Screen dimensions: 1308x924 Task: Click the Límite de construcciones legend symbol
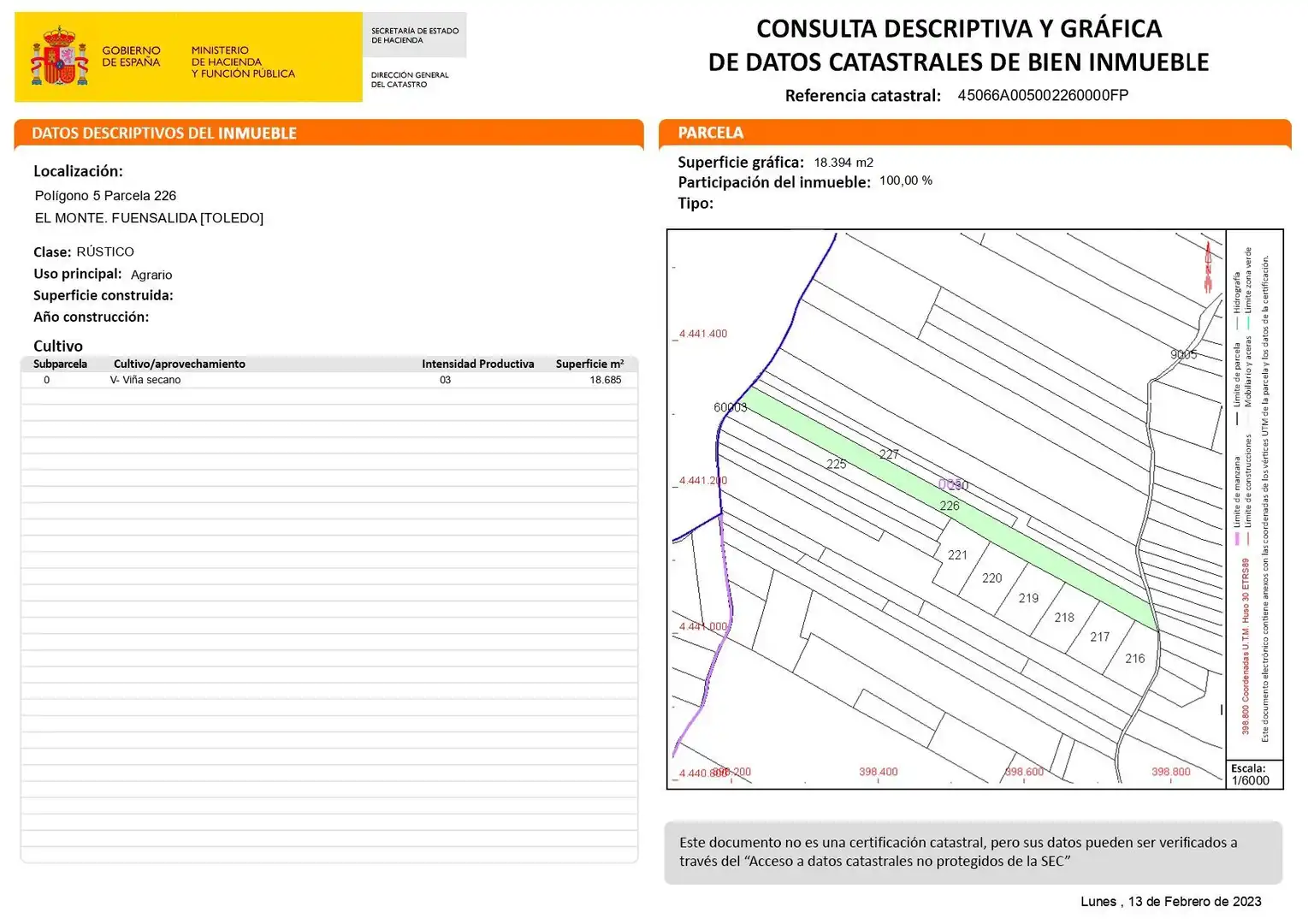click(x=1248, y=537)
